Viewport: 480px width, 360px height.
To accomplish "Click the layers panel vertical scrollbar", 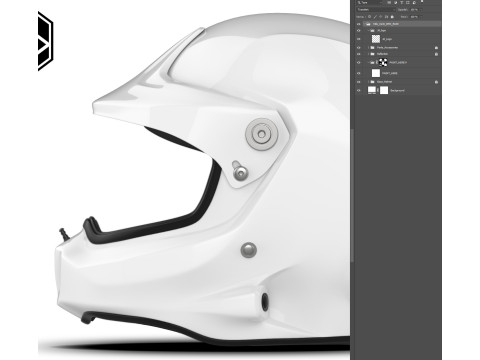I will pos(352,195).
